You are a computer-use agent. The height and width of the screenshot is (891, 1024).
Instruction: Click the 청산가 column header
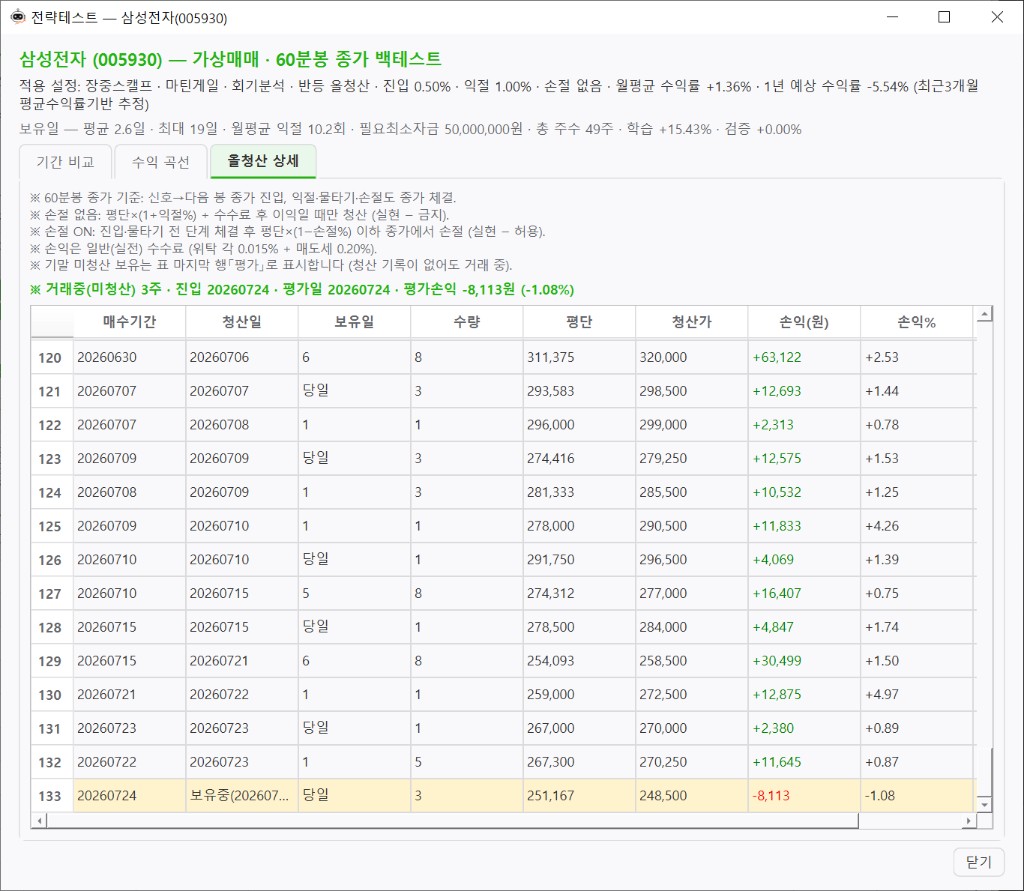tap(692, 322)
